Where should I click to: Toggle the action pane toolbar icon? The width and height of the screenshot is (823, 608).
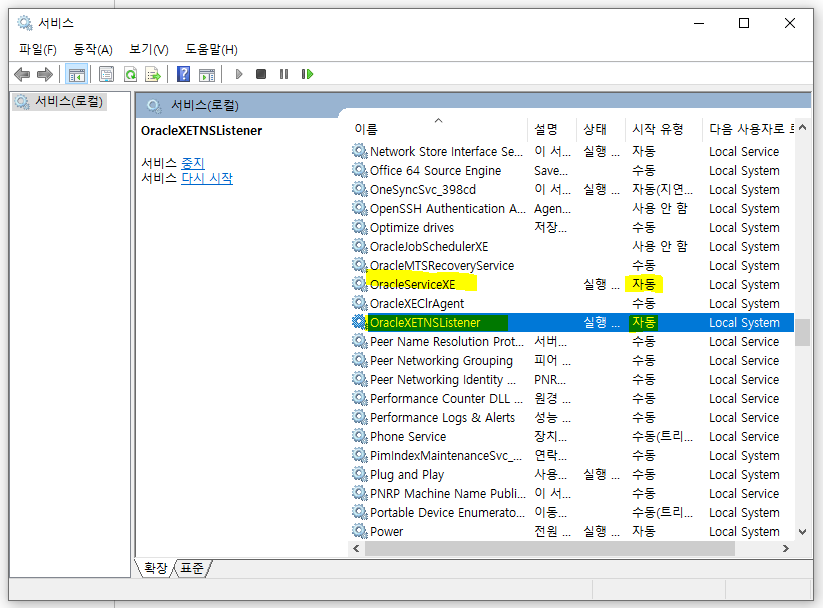click(207, 75)
